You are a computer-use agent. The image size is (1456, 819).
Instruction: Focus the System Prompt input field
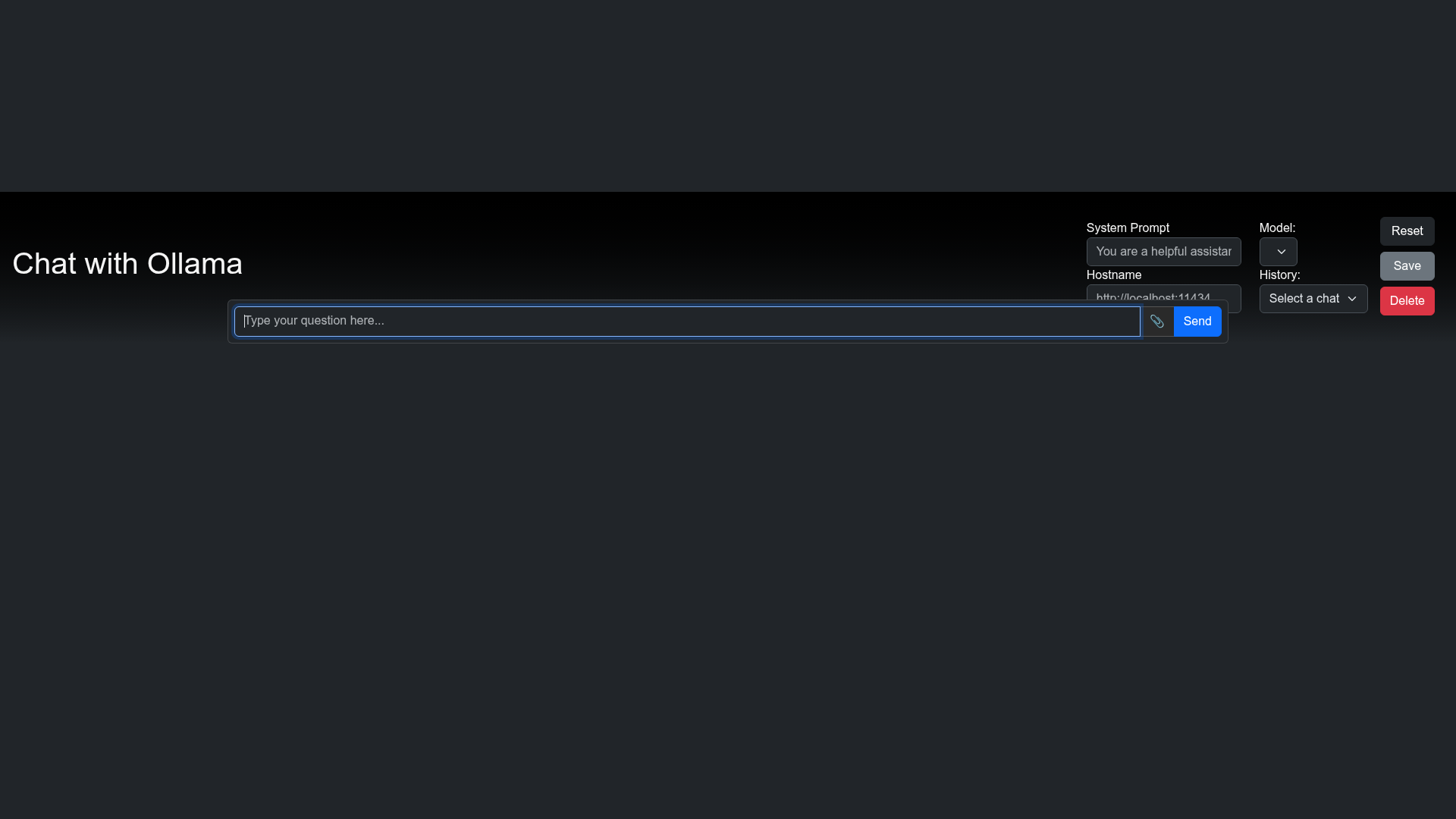point(1163,252)
